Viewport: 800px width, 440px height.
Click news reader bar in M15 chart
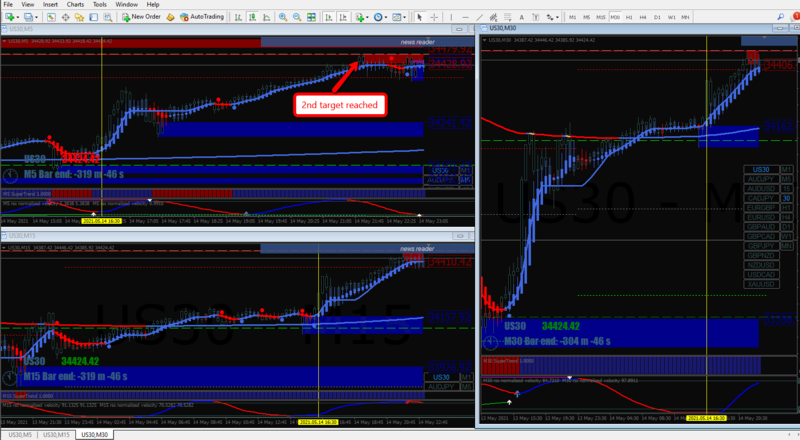click(367, 249)
